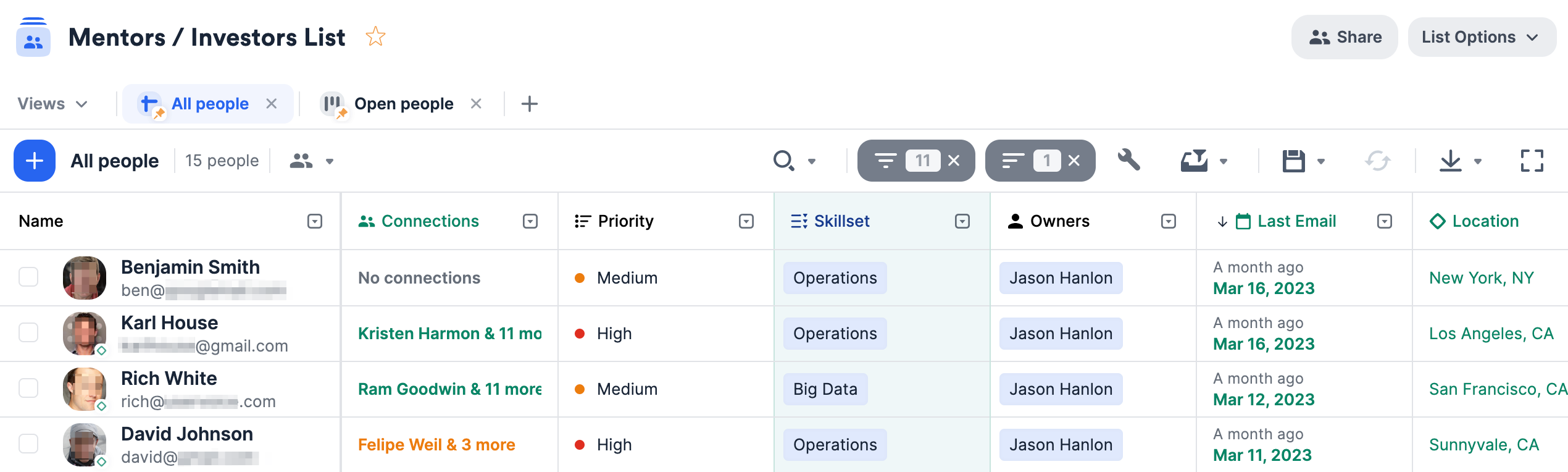Image resolution: width=1568 pixels, height=472 pixels.
Task: Close the Open people view tab
Action: pyautogui.click(x=476, y=104)
